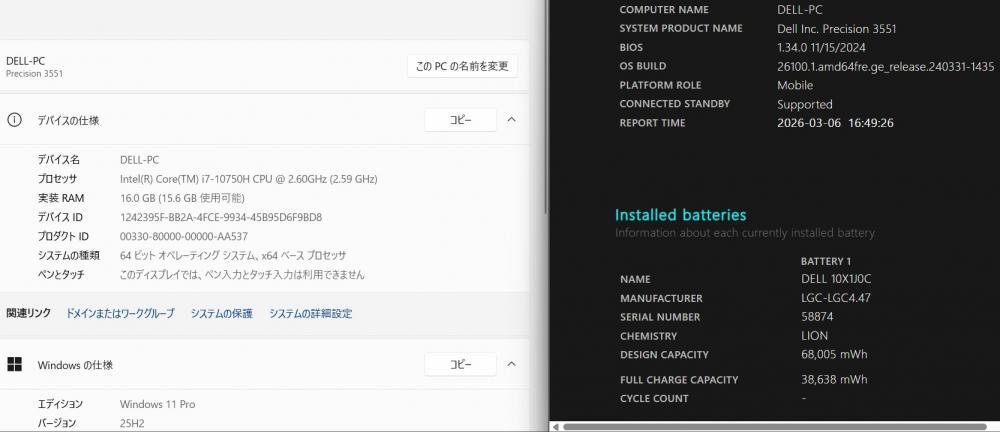Collapse the デバイスの仕様 section chevron
The height and width of the screenshot is (432, 1000).
pyautogui.click(x=511, y=120)
